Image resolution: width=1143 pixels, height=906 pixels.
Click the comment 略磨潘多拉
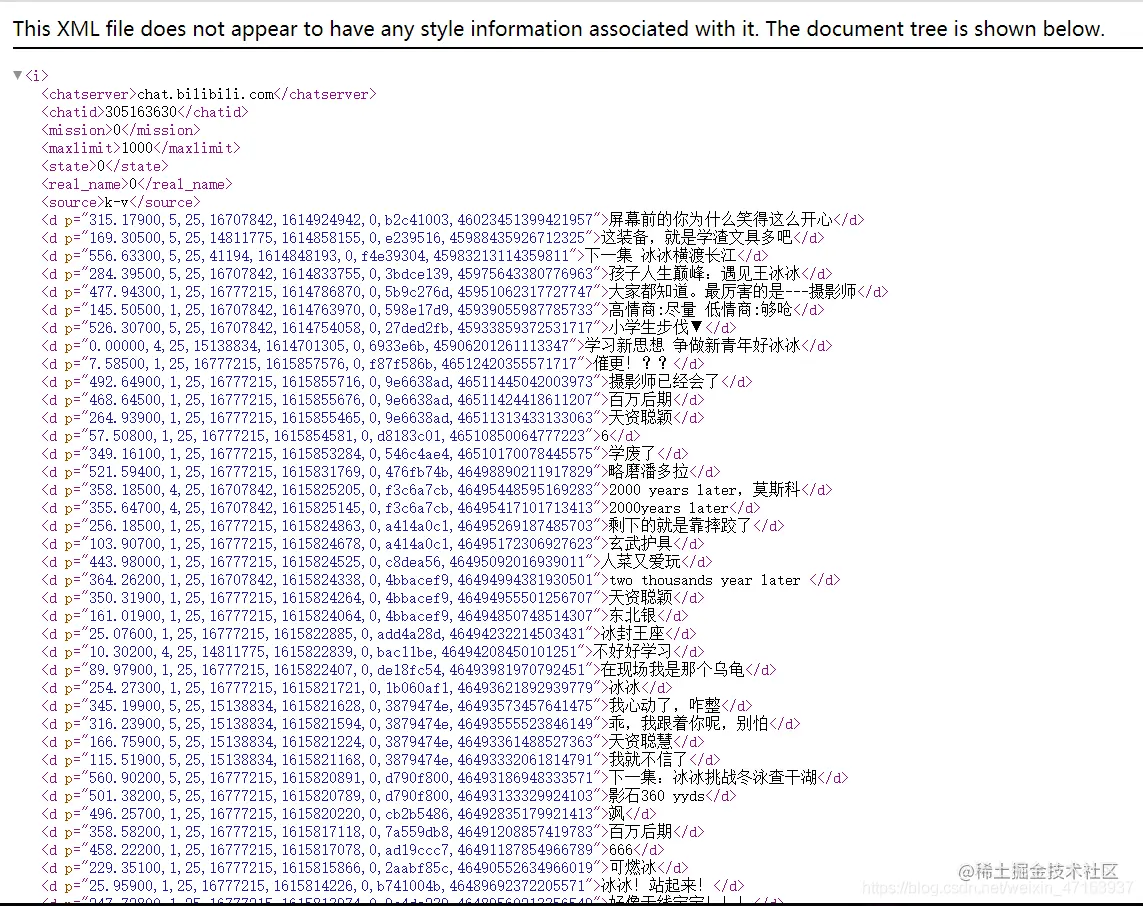tap(649, 472)
